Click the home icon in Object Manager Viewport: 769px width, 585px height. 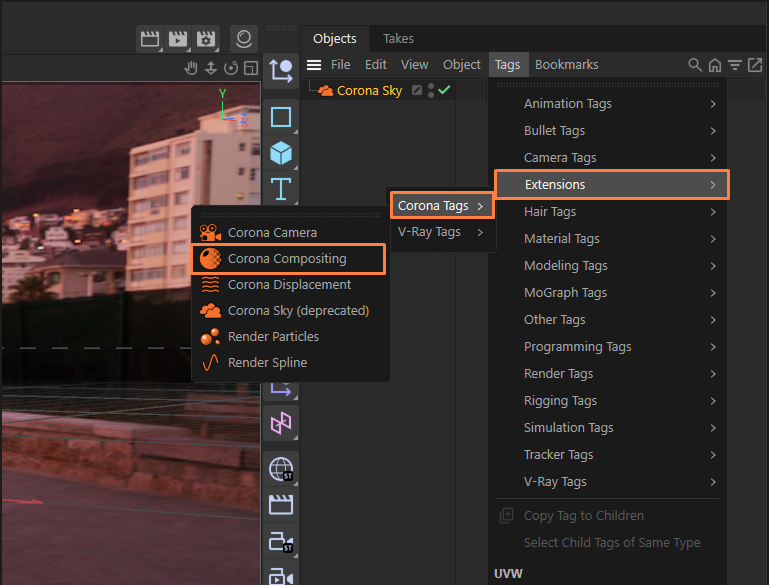715,65
